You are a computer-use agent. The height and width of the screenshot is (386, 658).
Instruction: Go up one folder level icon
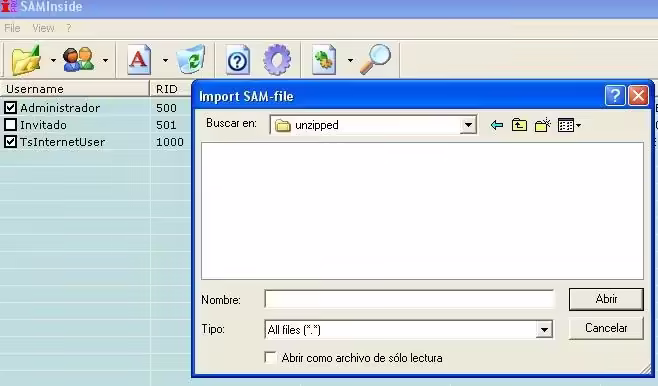[x=519, y=125]
